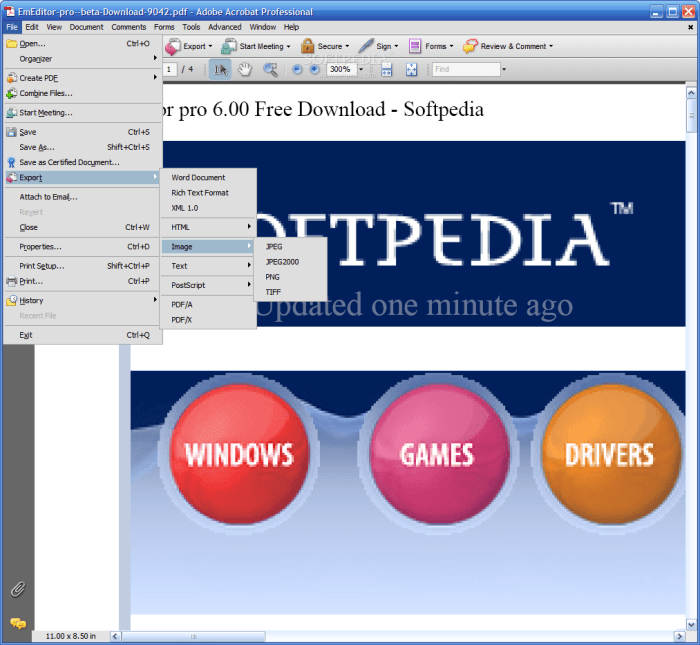
Task: Close the document with menu-bar X
Action: coord(690,27)
